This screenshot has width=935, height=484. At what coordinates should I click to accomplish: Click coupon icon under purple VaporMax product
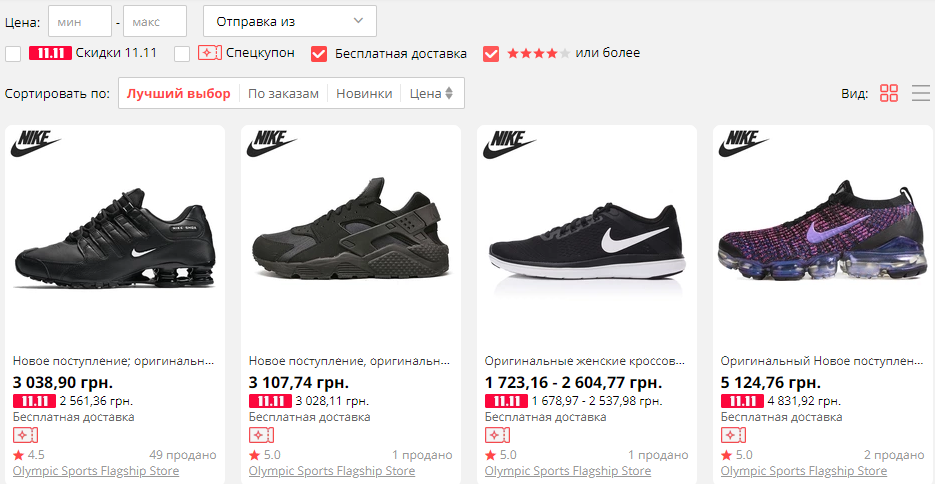point(733,435)
